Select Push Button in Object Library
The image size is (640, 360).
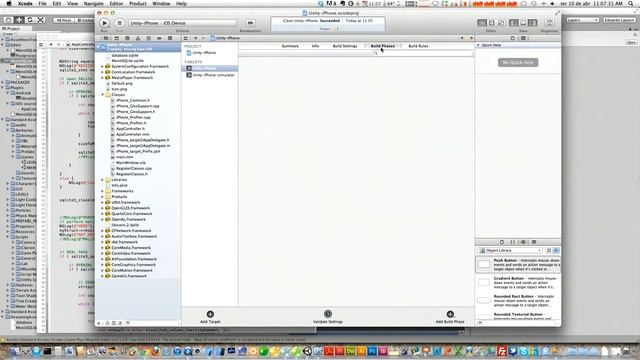[x=518, y=264]
